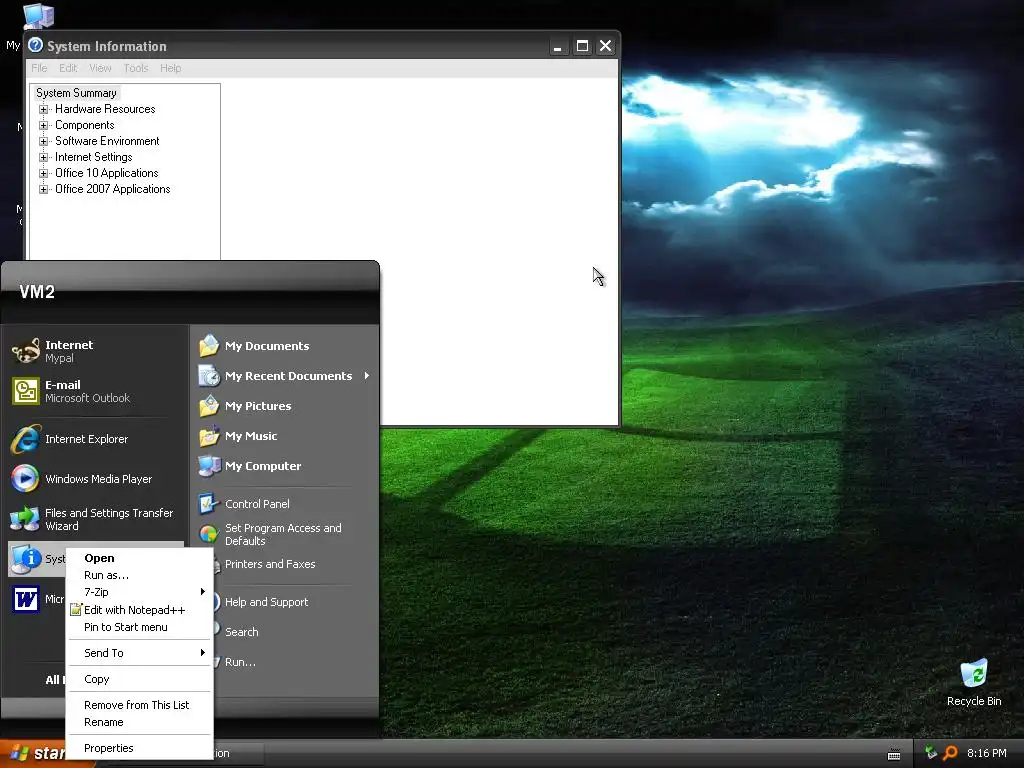Click the taskbar clock showing 8:16 PM
Viewport: 1024px width, 768px height.
987,753
